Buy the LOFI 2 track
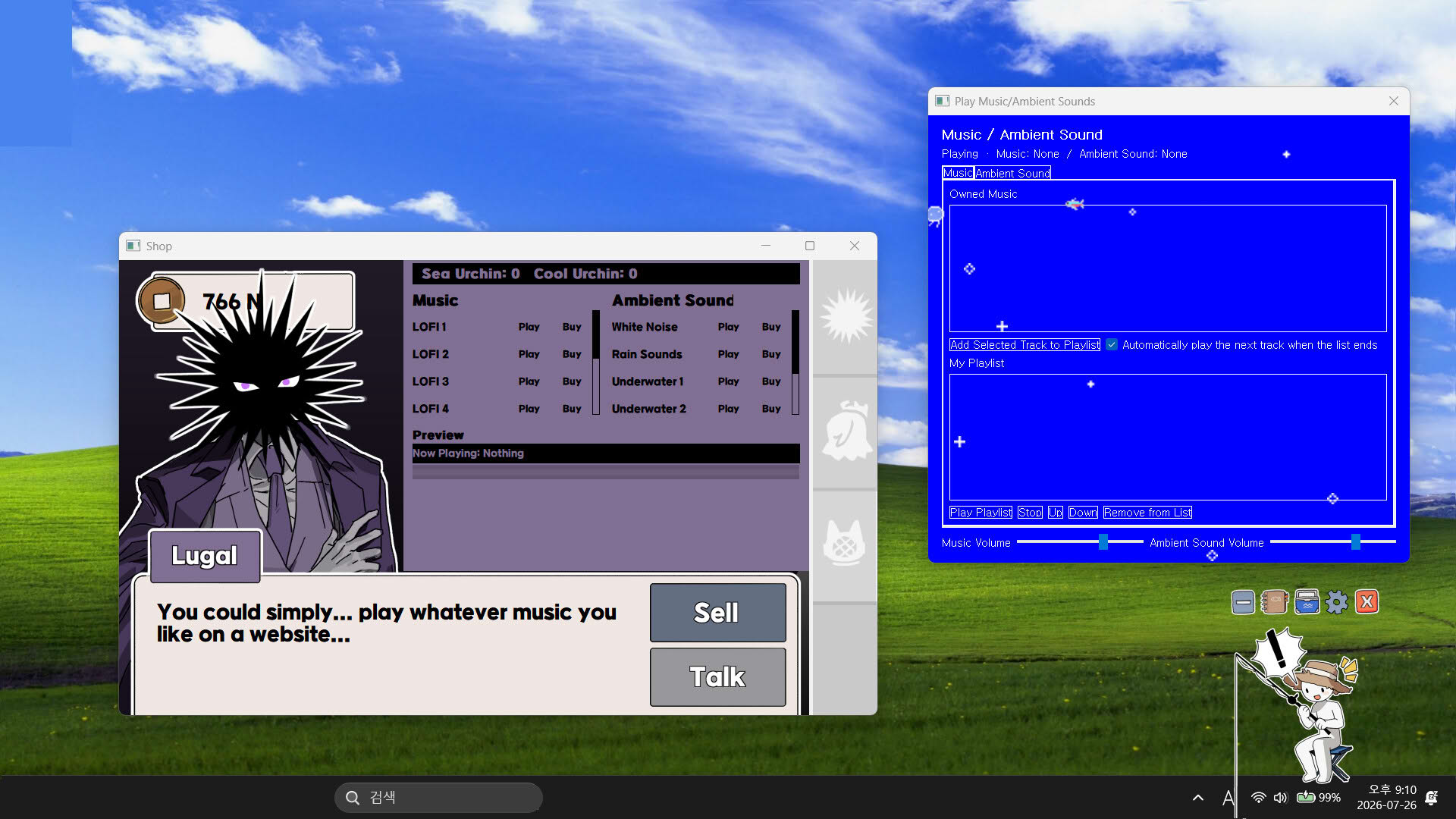 pos(572,354)
